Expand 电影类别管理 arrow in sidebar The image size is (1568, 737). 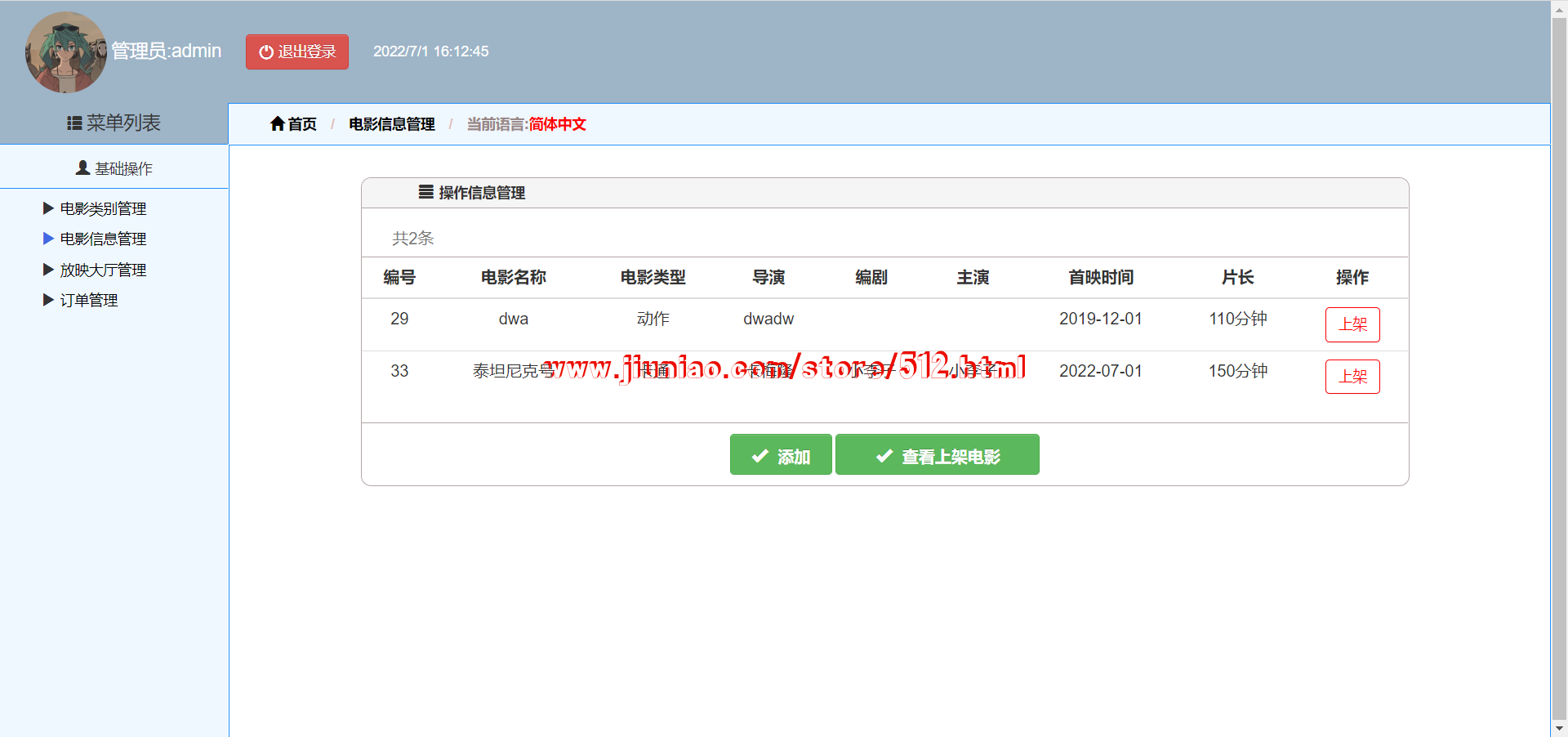48,208
